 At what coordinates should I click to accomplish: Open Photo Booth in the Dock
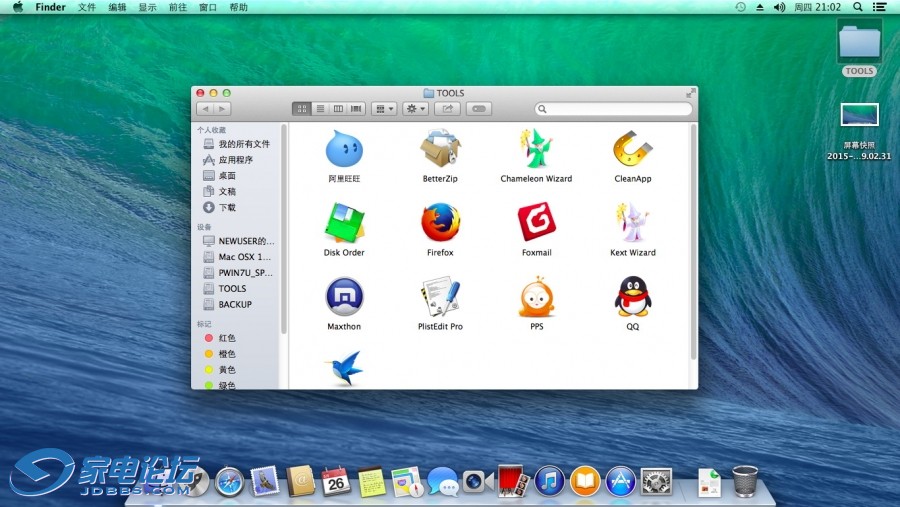[x=513, y=481]
